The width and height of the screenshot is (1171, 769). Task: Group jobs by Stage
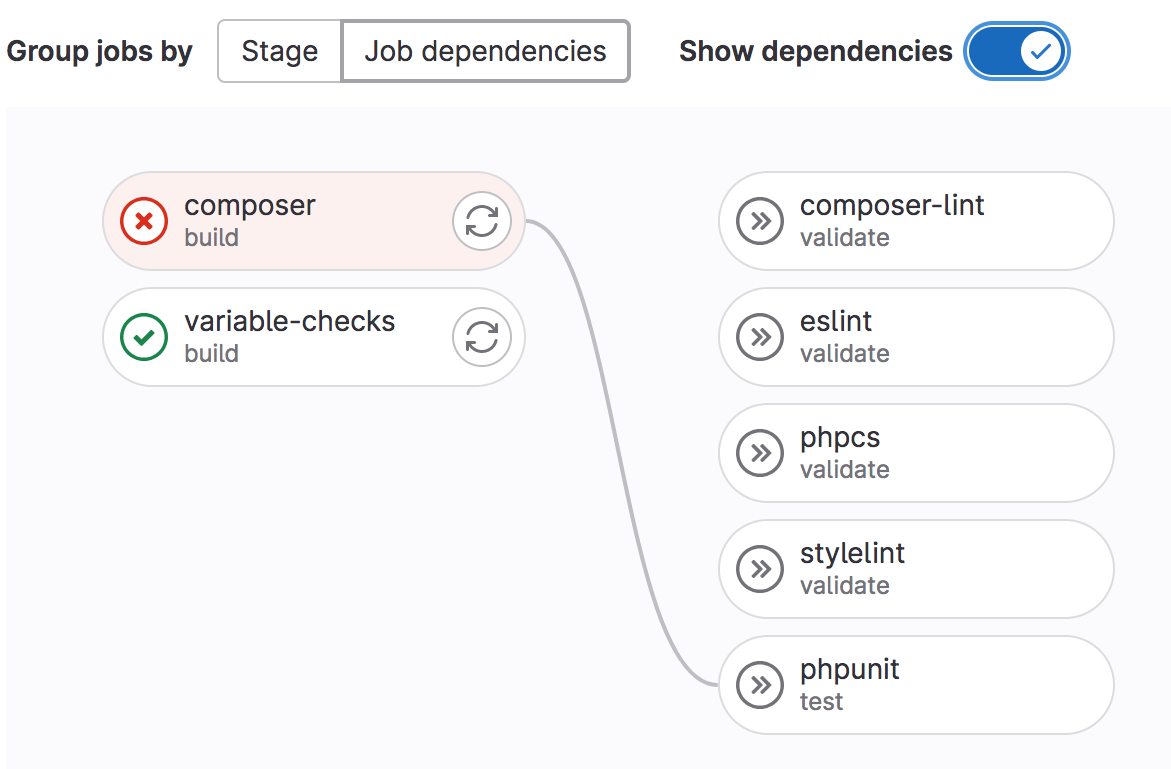point(280,51)
